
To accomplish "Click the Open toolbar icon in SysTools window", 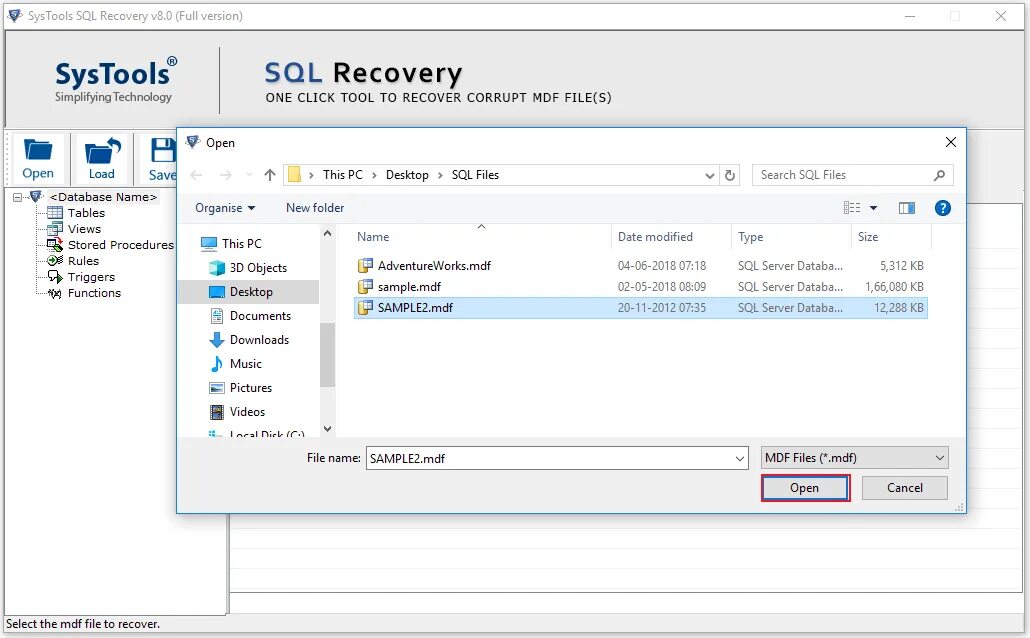I will tap(37, 158).
